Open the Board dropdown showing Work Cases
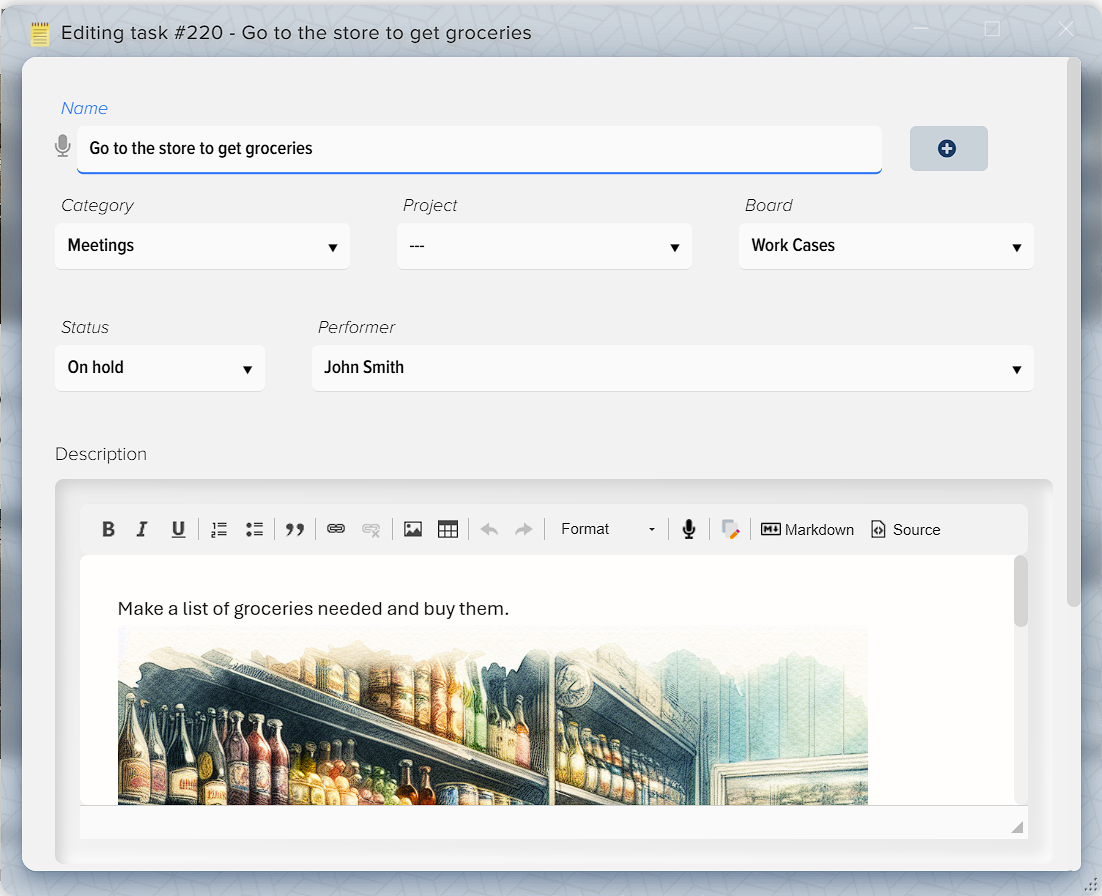 click(x=886, y=246)
